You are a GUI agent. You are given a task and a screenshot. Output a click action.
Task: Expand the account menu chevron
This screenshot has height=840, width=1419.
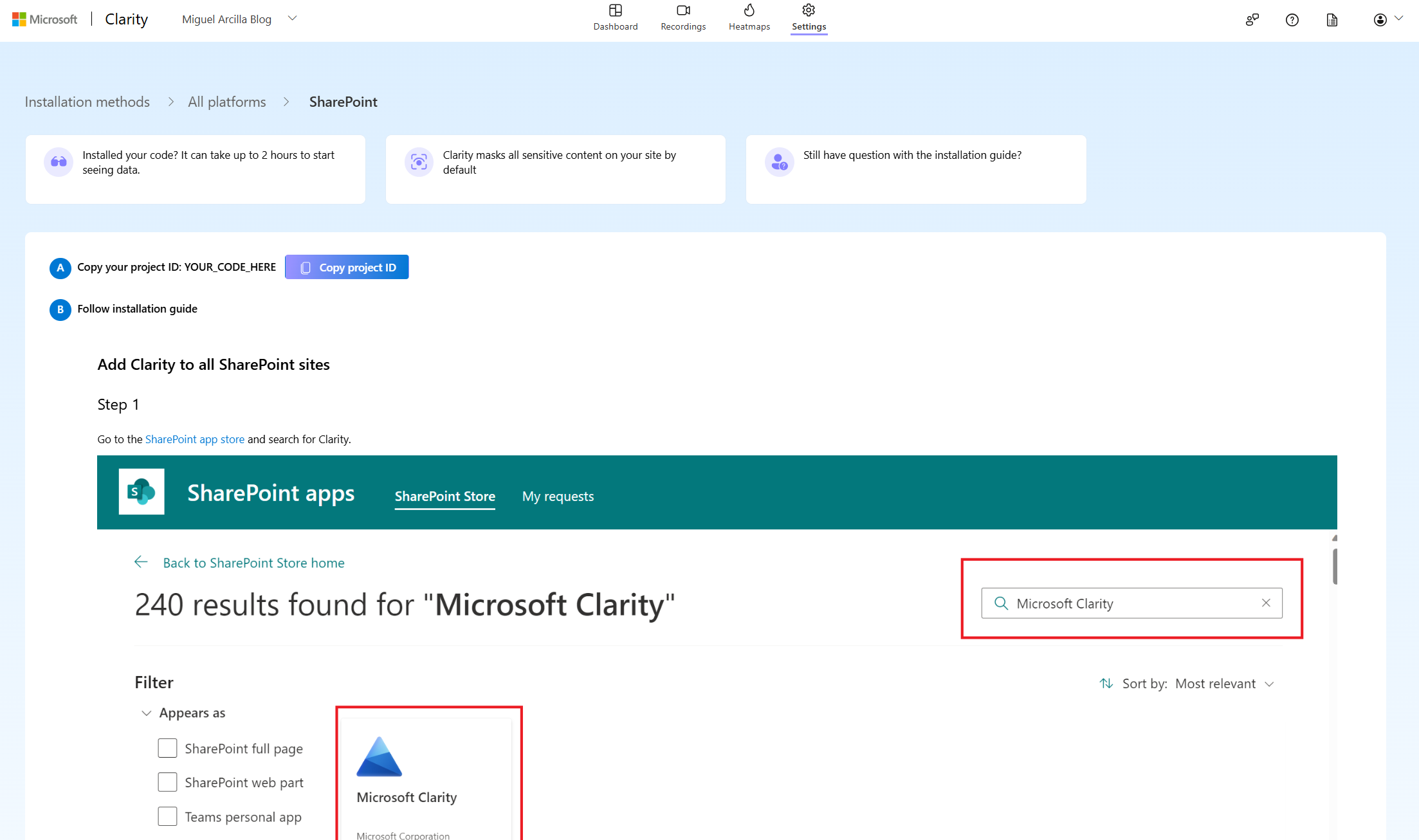click(1398, 19)
